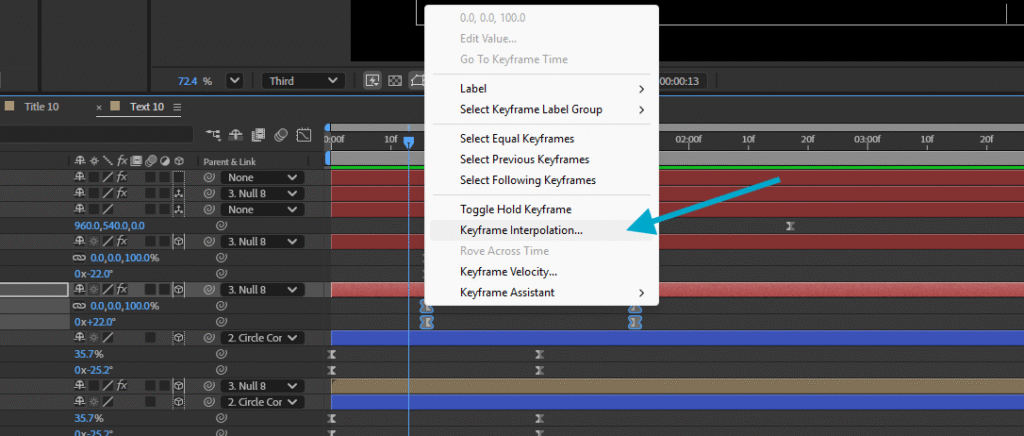Click the Text 10 tab color label

tap(116, 106)
